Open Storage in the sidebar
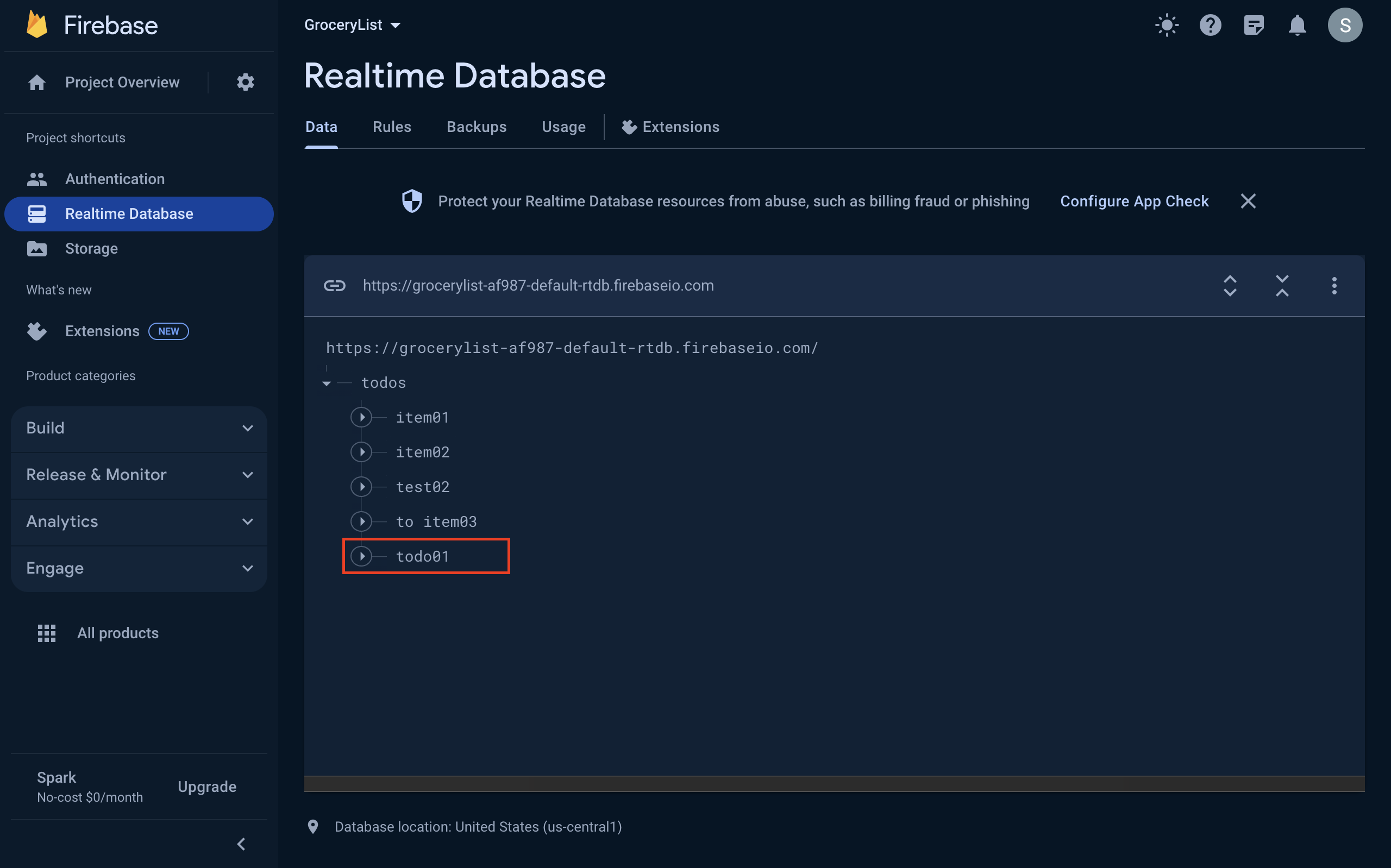 [139, 249]
